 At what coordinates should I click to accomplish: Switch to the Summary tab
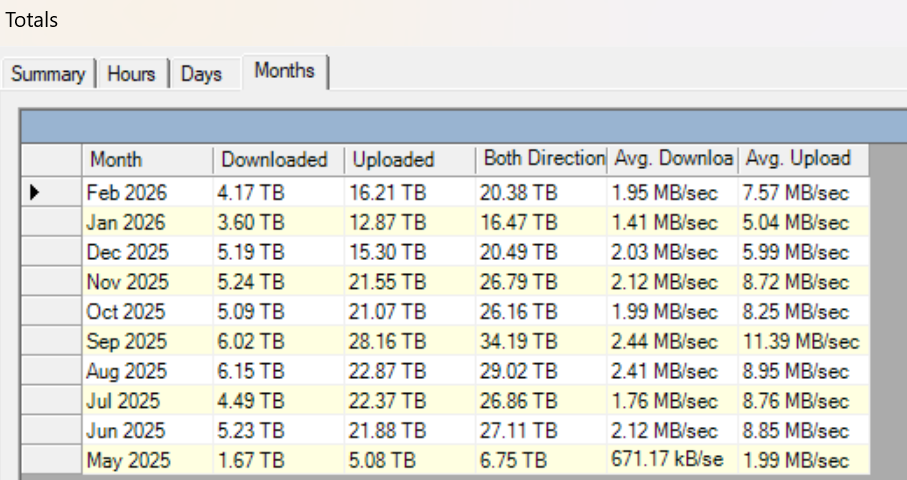click(x=49, y=73)
